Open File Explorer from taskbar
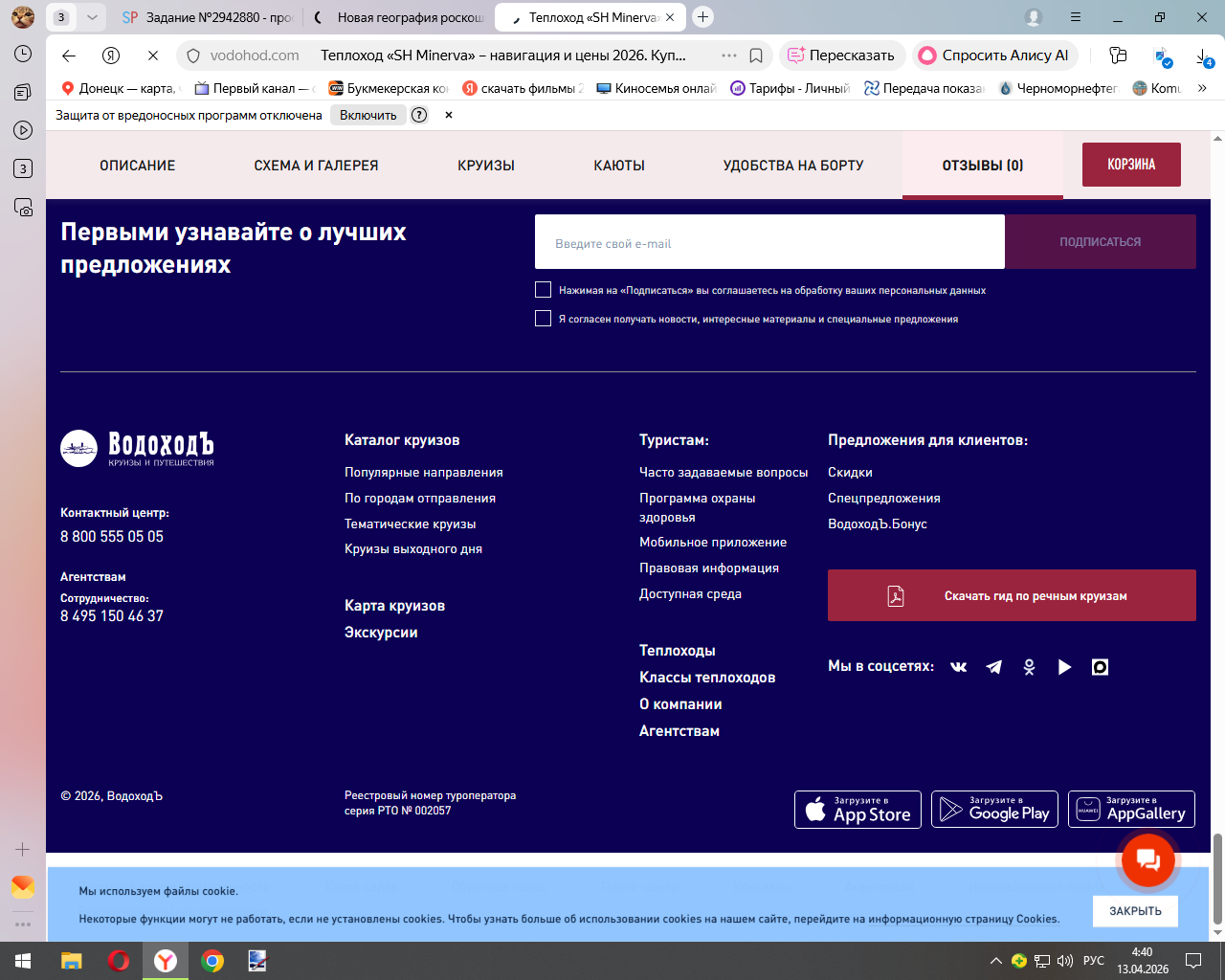The image size is (1225, 980). click(72, 961)
